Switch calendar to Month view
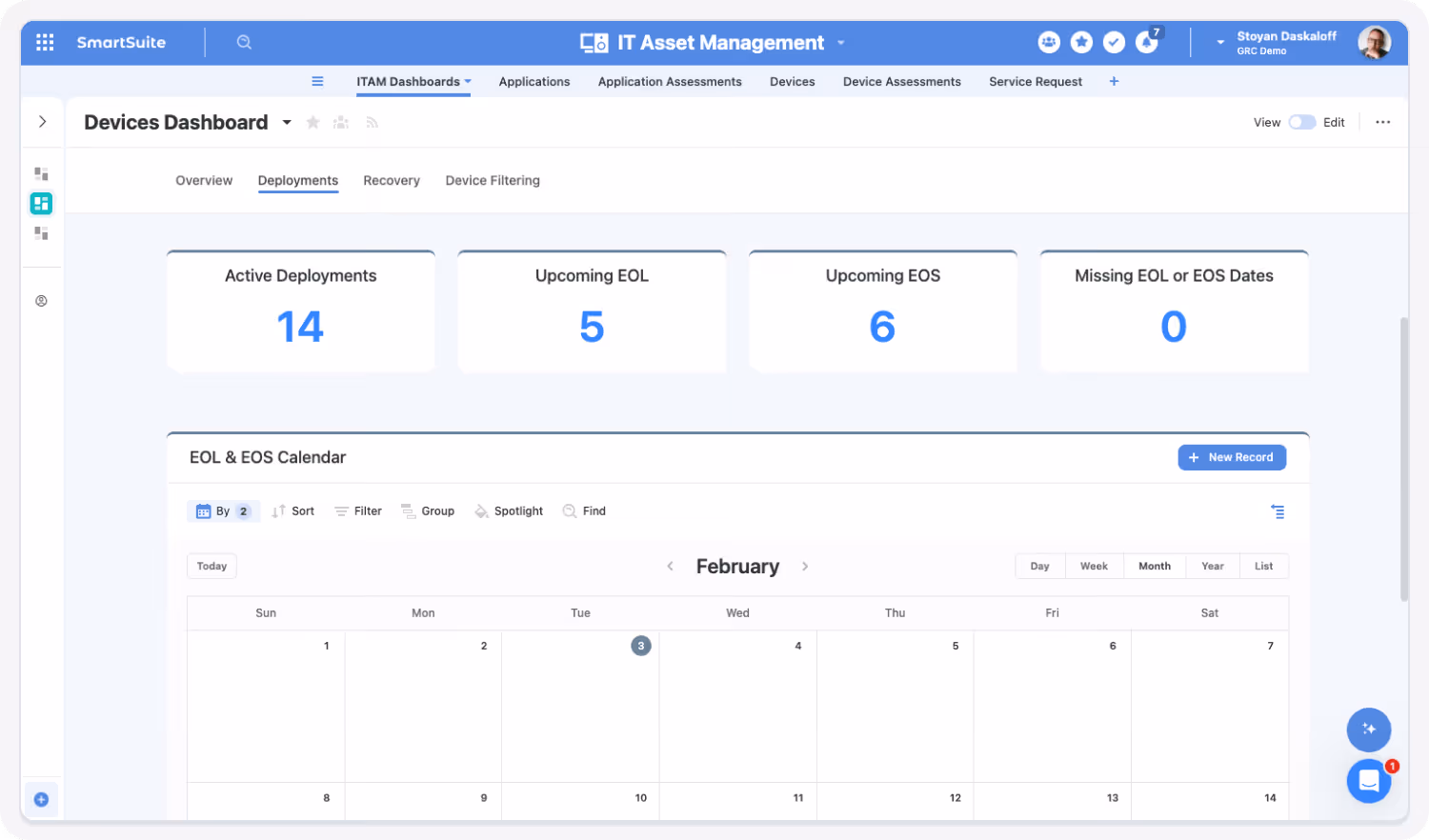Screen dimensions: 1429x840 (x=1154, y=566)
